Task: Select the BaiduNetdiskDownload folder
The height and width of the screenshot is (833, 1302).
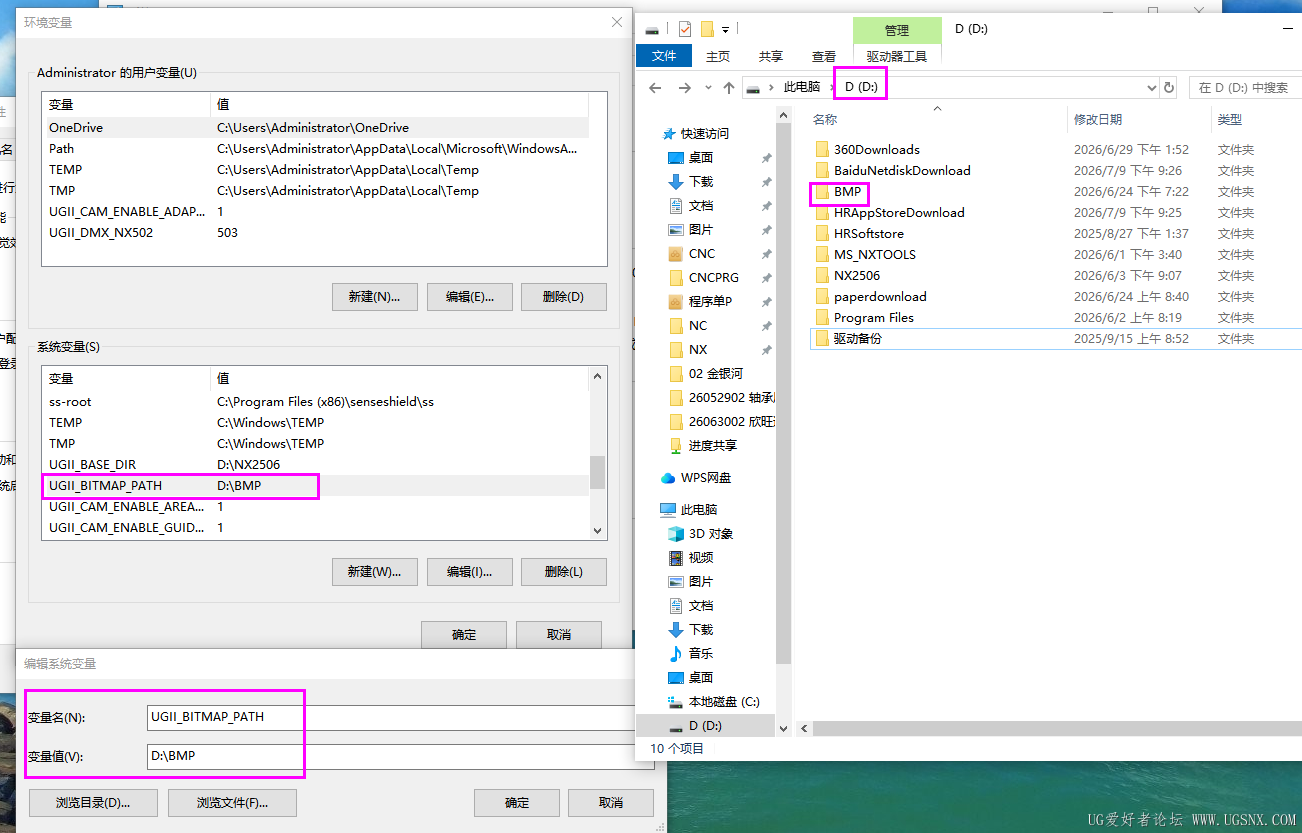Action: pyautogui.click(x=902, y=170)
